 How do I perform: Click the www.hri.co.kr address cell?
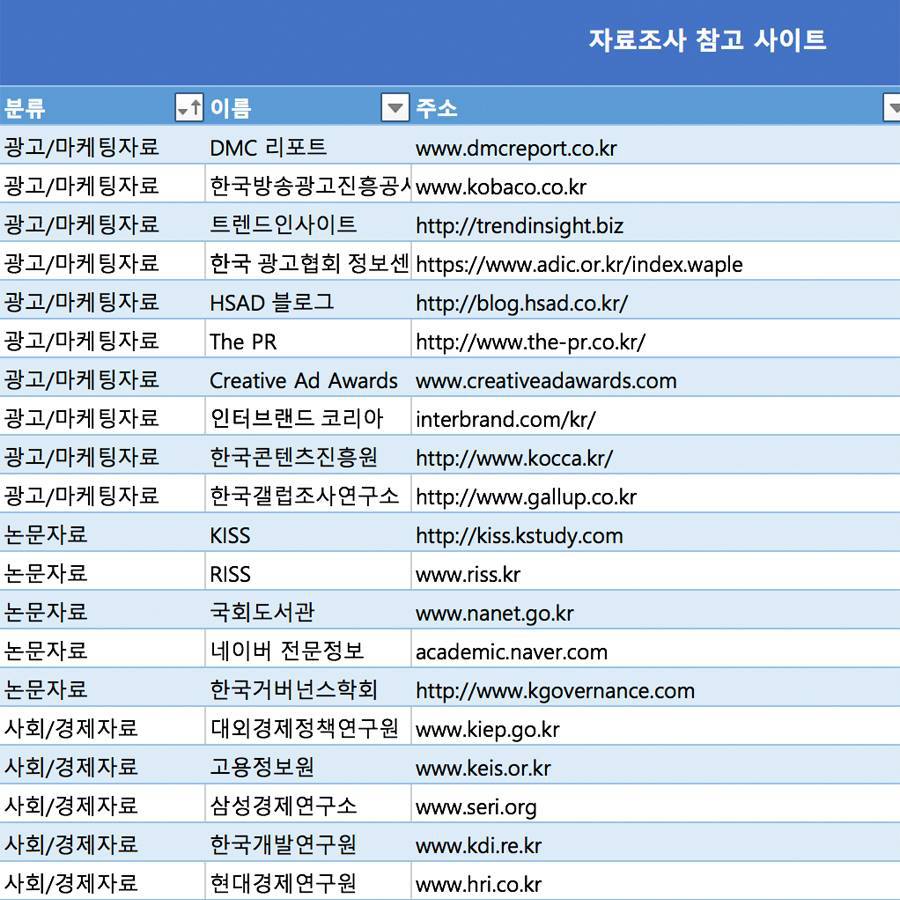click(x=655, y=881)
